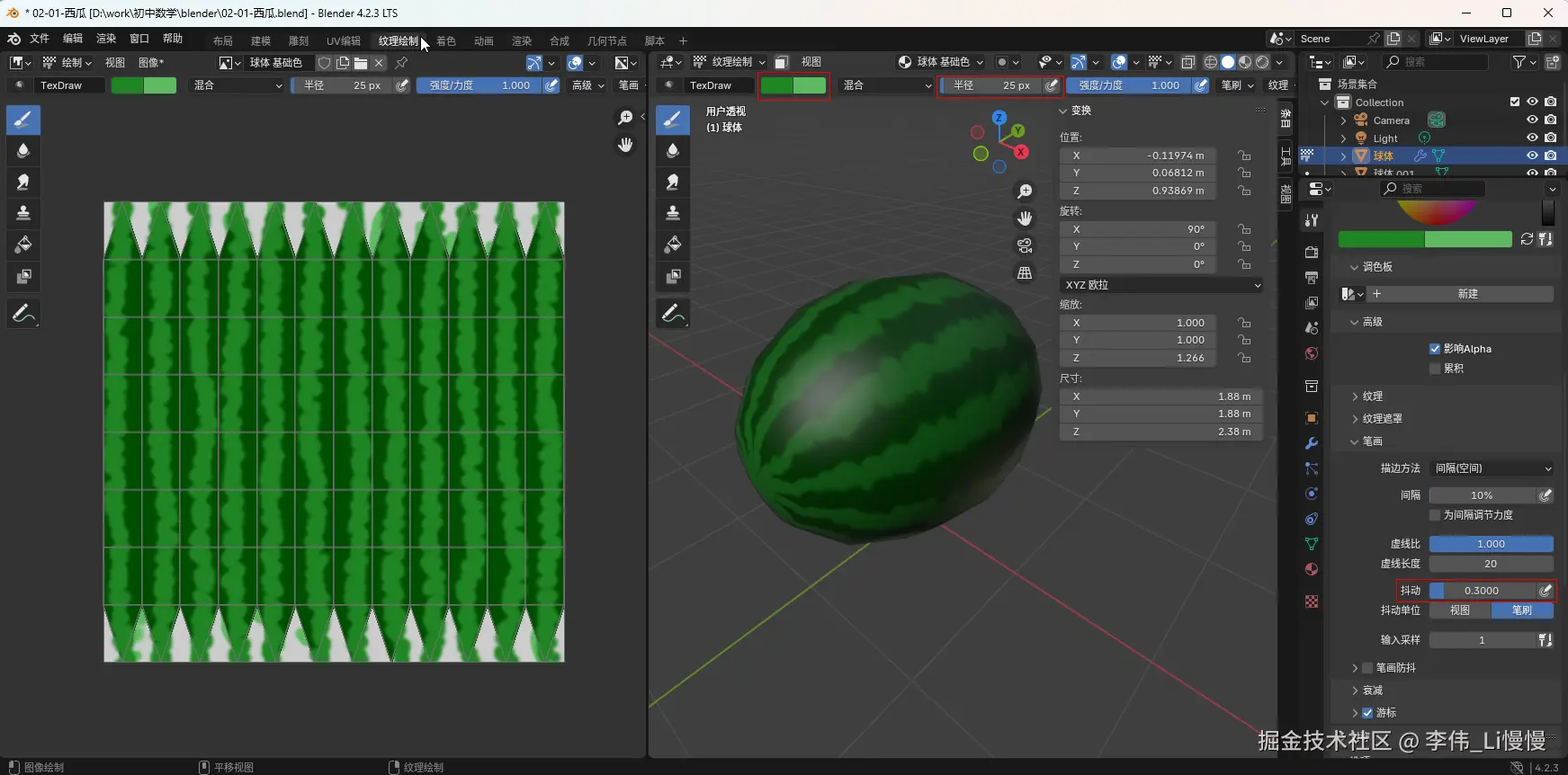Set jitter unit to 视图
Viewport: 1568px width, 775px height.
pos(1459,610)
